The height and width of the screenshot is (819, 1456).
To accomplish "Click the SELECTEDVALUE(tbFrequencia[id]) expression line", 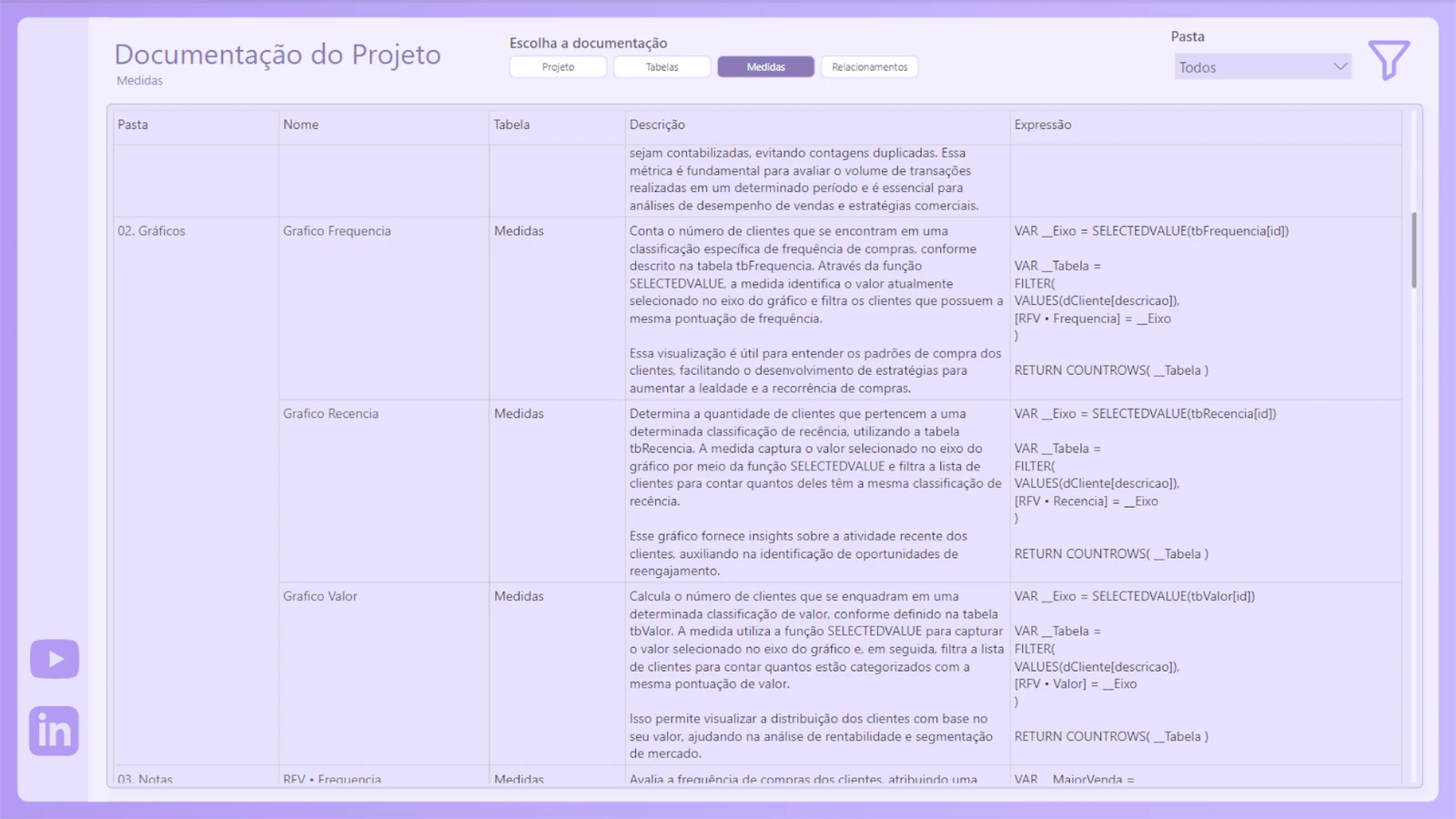I will pyautogui.click(x=1151, y=231).
